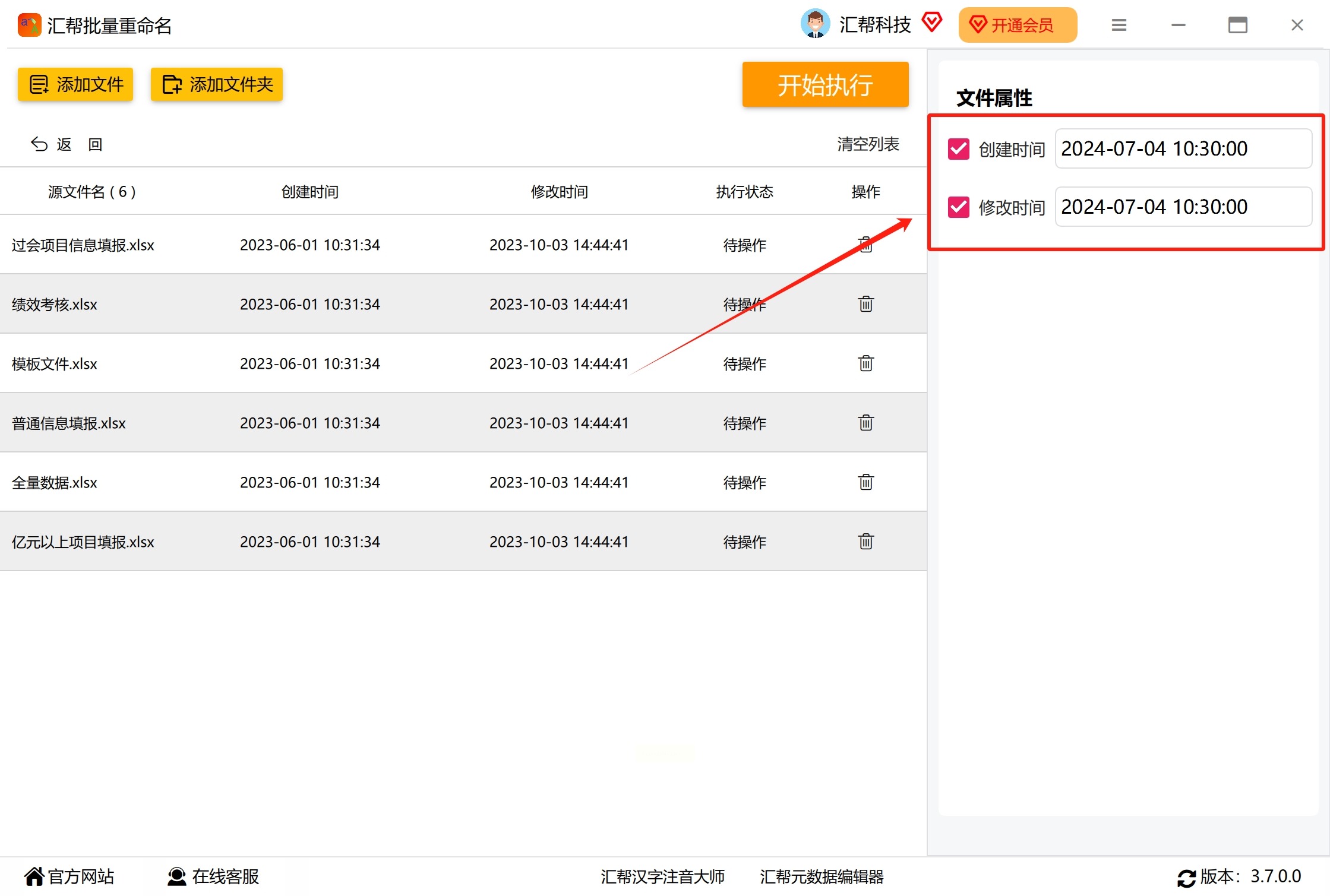
Task: Uncheck the 修改时间 checkbox
Action: tap(958, 207)
